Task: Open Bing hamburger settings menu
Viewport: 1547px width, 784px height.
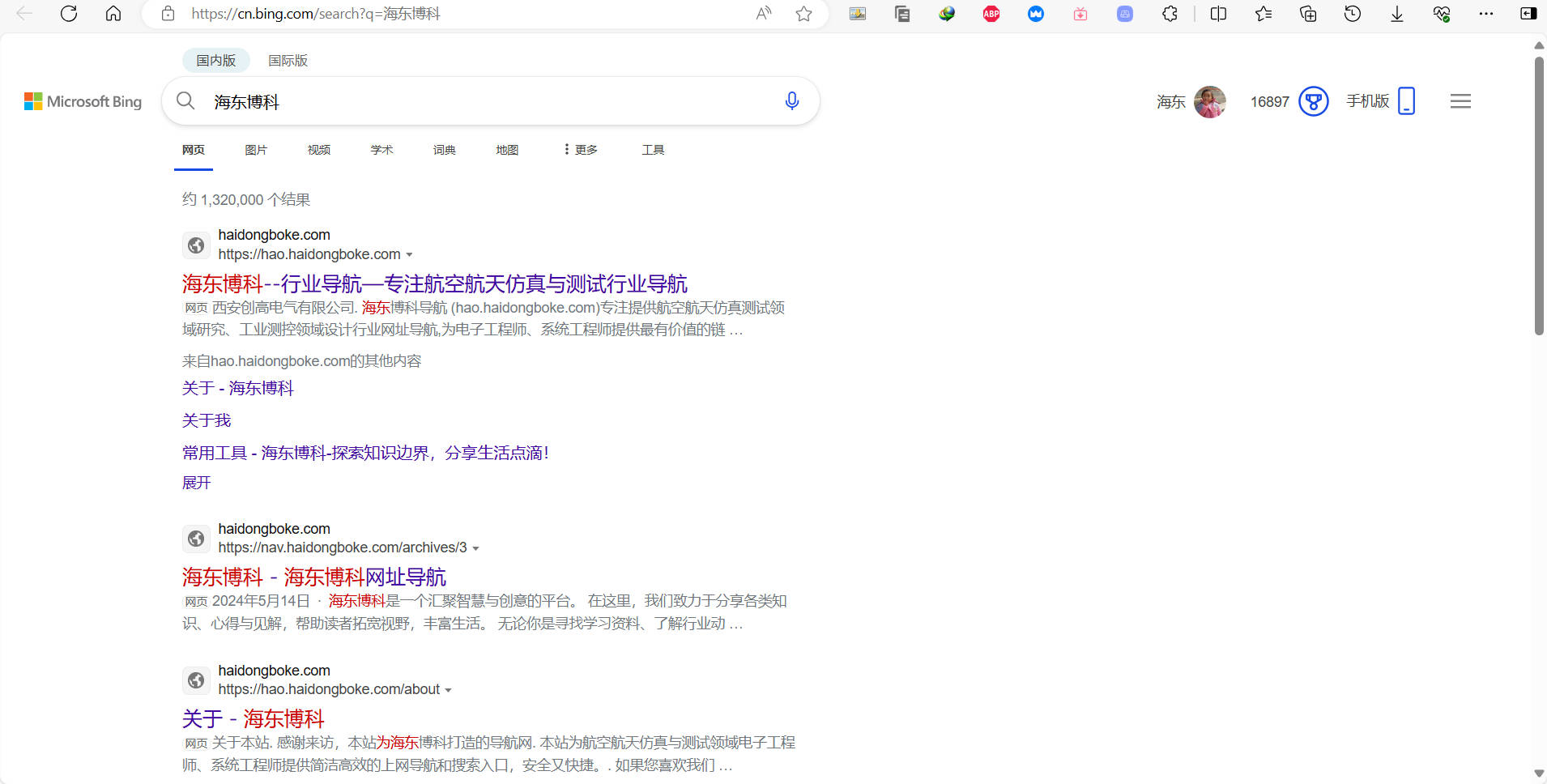Action: (1461, 101)
